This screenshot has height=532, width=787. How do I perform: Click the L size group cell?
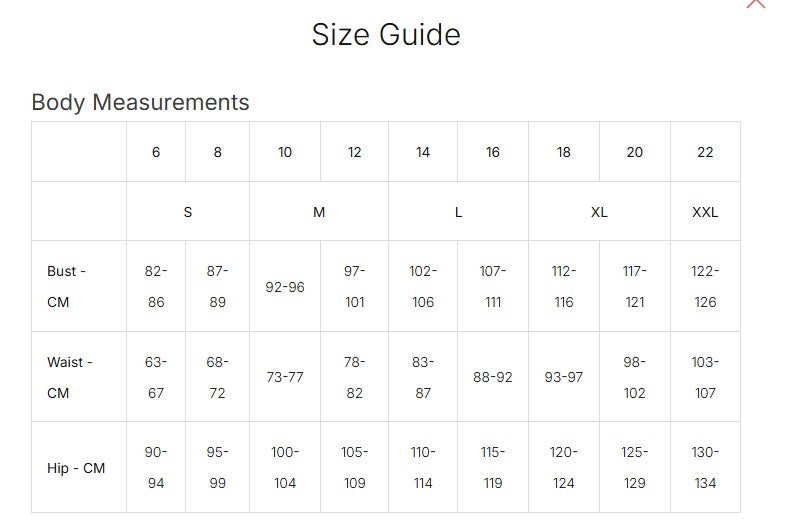coord(458,212)
